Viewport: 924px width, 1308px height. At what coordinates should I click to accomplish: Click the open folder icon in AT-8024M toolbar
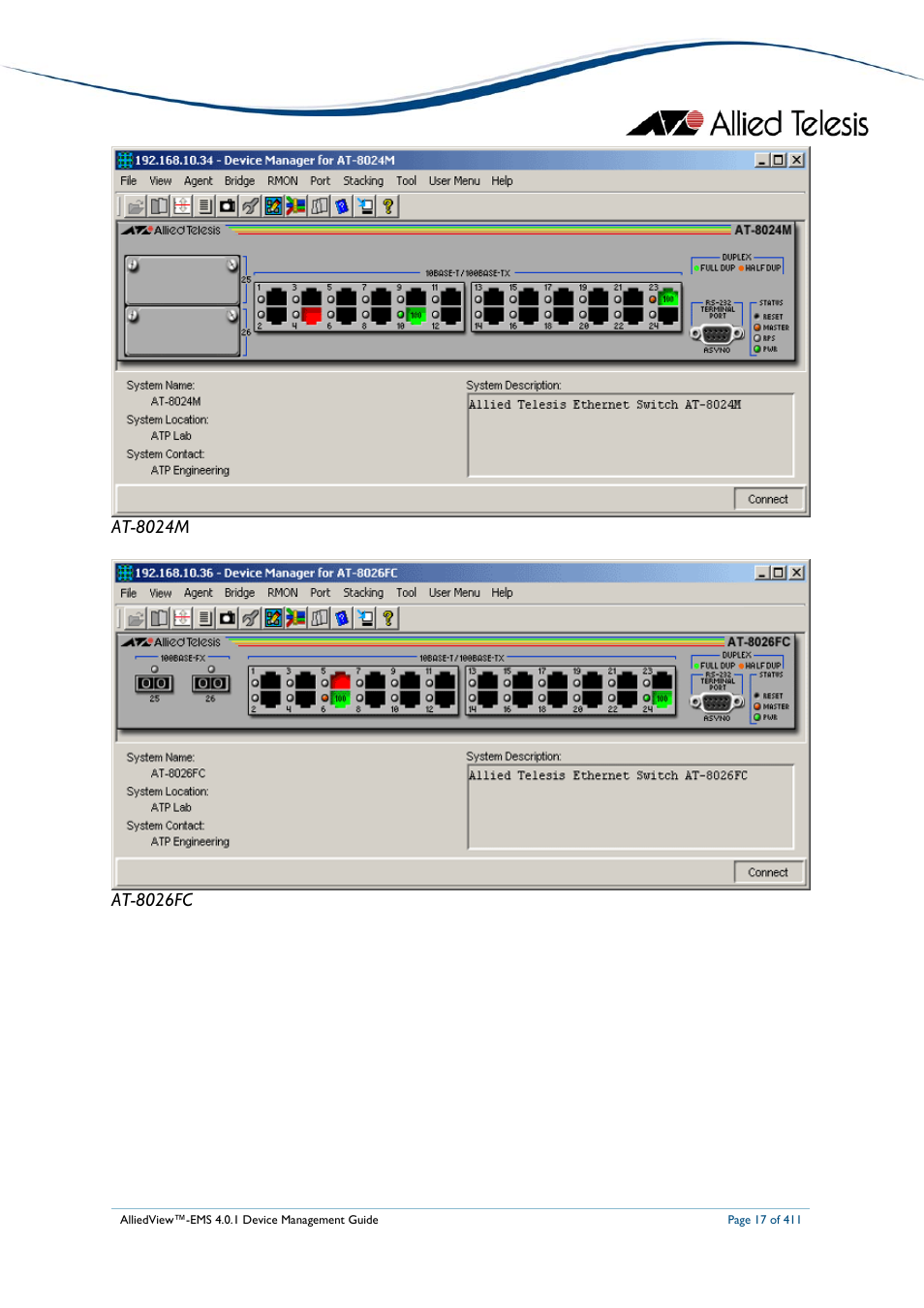(136, 206)
